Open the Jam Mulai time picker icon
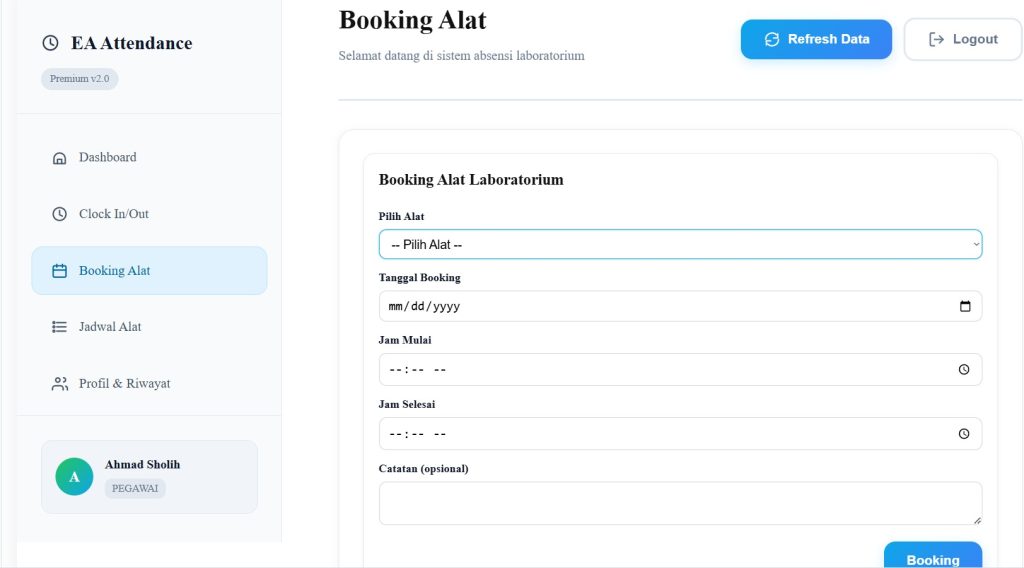 click(x=964, y=369)
